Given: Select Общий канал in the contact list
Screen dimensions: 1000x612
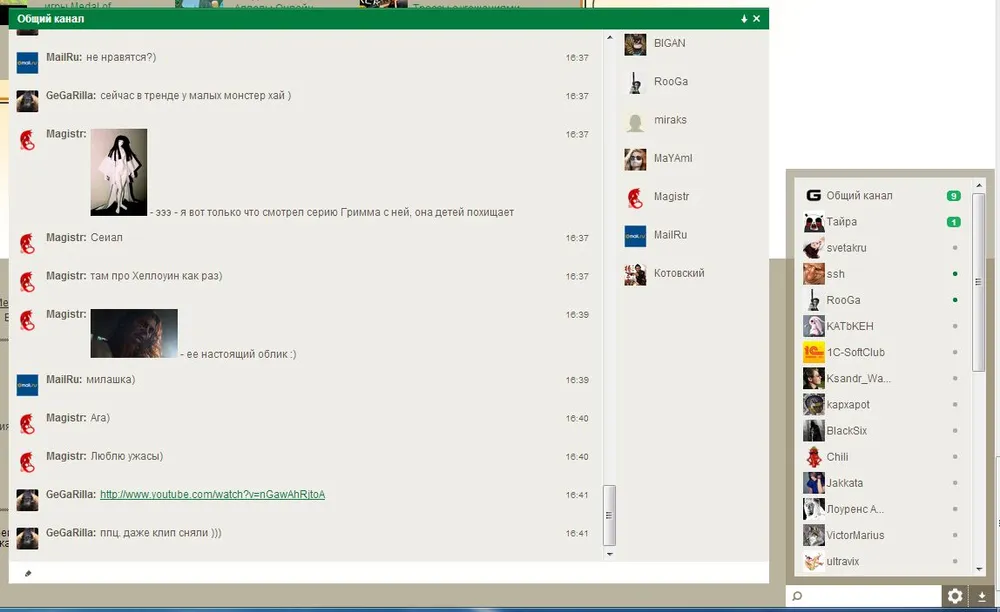Looking at the screenshot, I should 859,196.
